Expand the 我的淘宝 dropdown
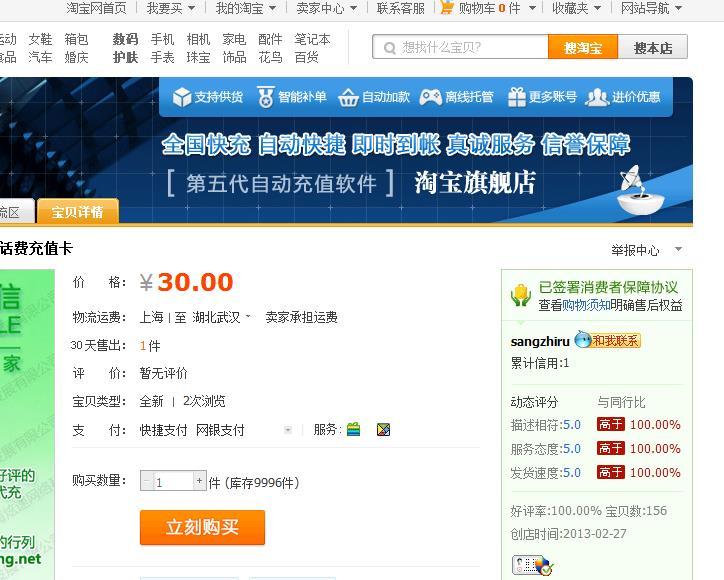The width and height of the screenshot is (724, 580). [272, 8]
